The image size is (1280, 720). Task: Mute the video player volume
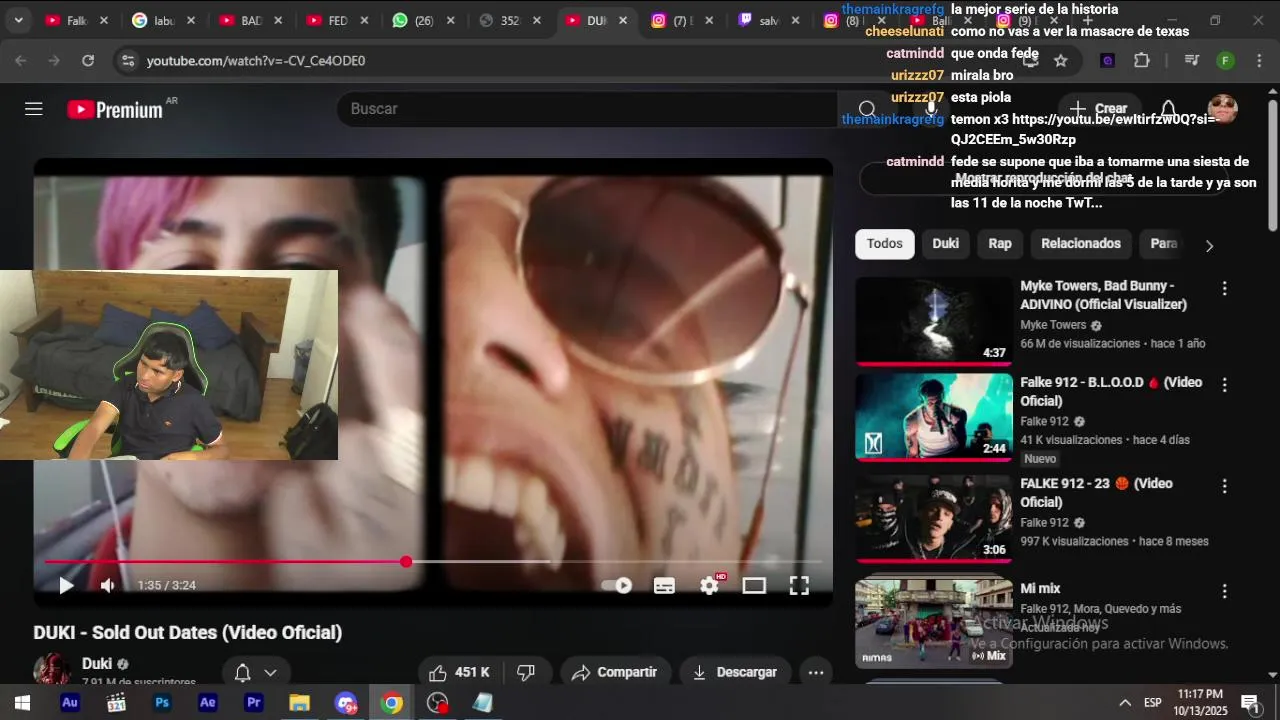click(x=108, y=586)
